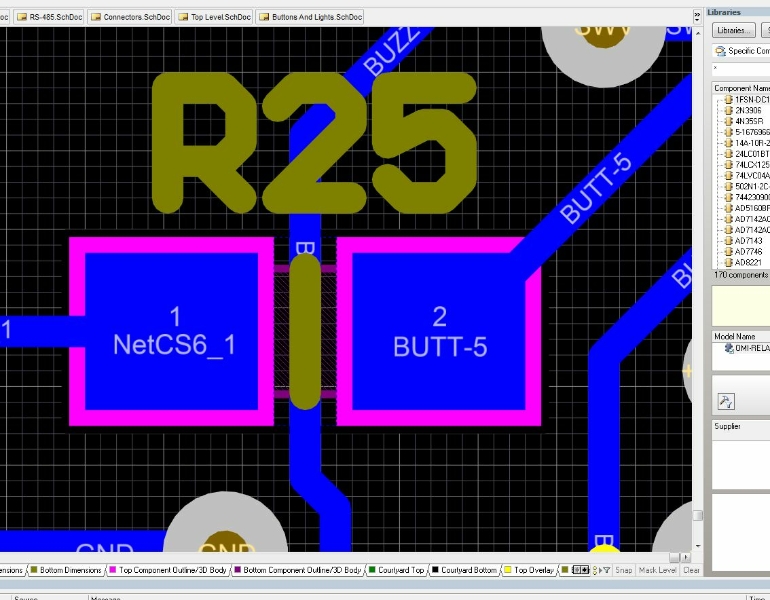Select the 2N3906 component in list
Screen dimensions: 770x600
747,110
